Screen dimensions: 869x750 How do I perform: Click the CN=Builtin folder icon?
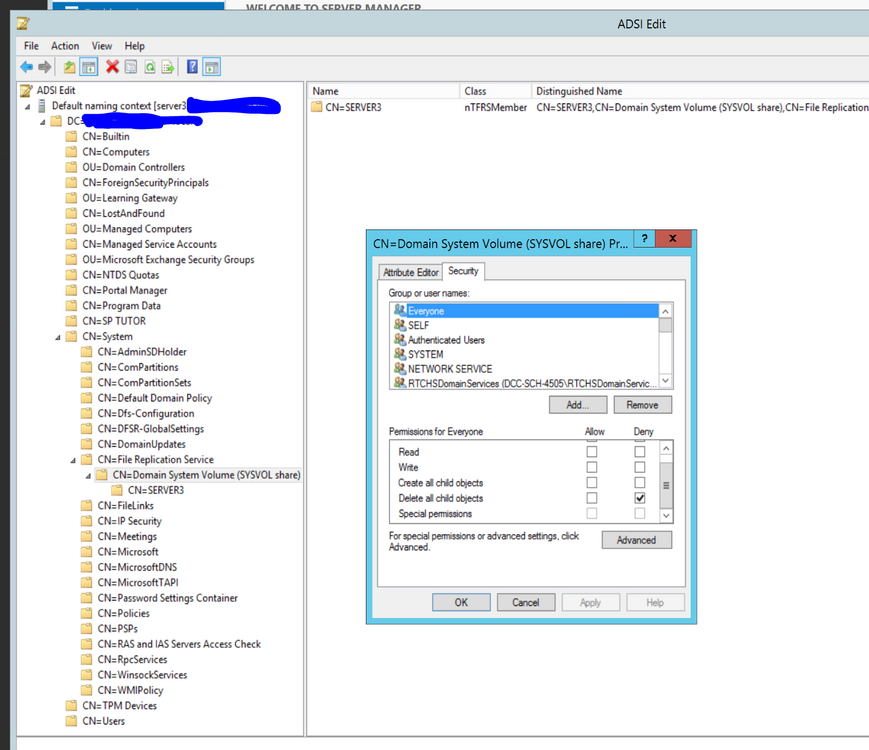[x=71, y=136]
